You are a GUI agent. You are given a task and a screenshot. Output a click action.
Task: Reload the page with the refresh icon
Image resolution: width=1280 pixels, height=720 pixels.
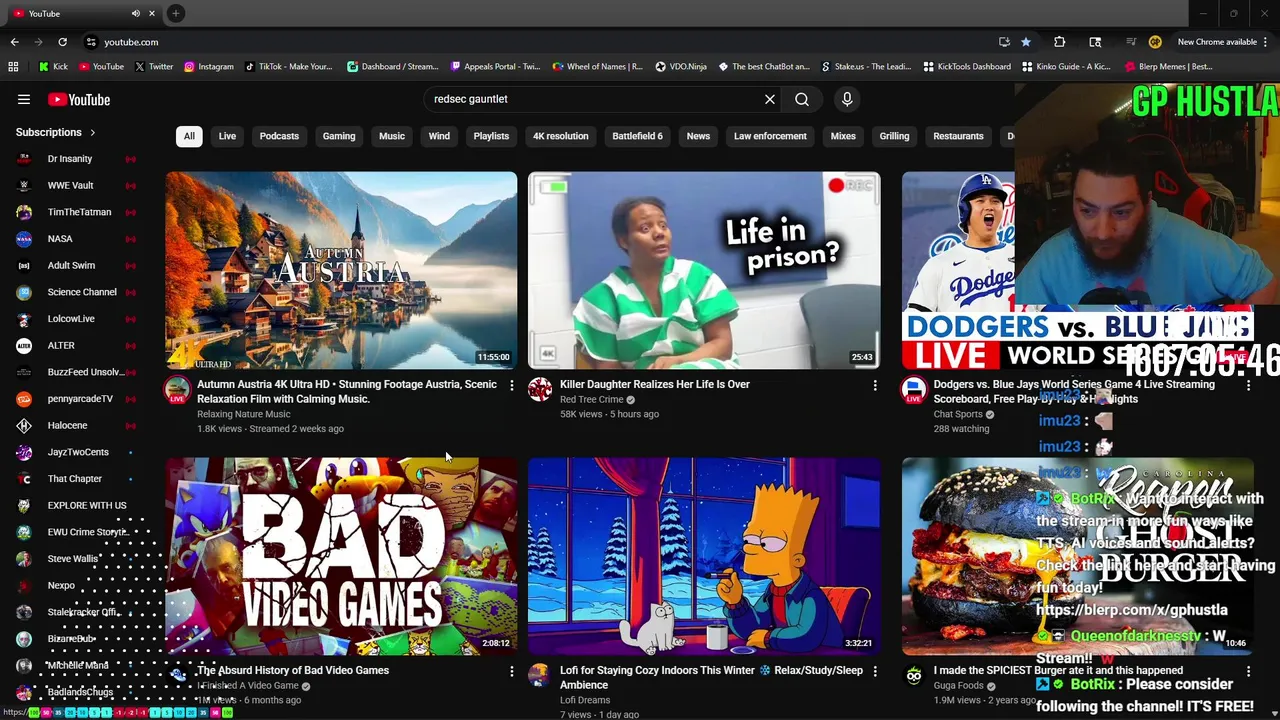click(x=62, y=42)
